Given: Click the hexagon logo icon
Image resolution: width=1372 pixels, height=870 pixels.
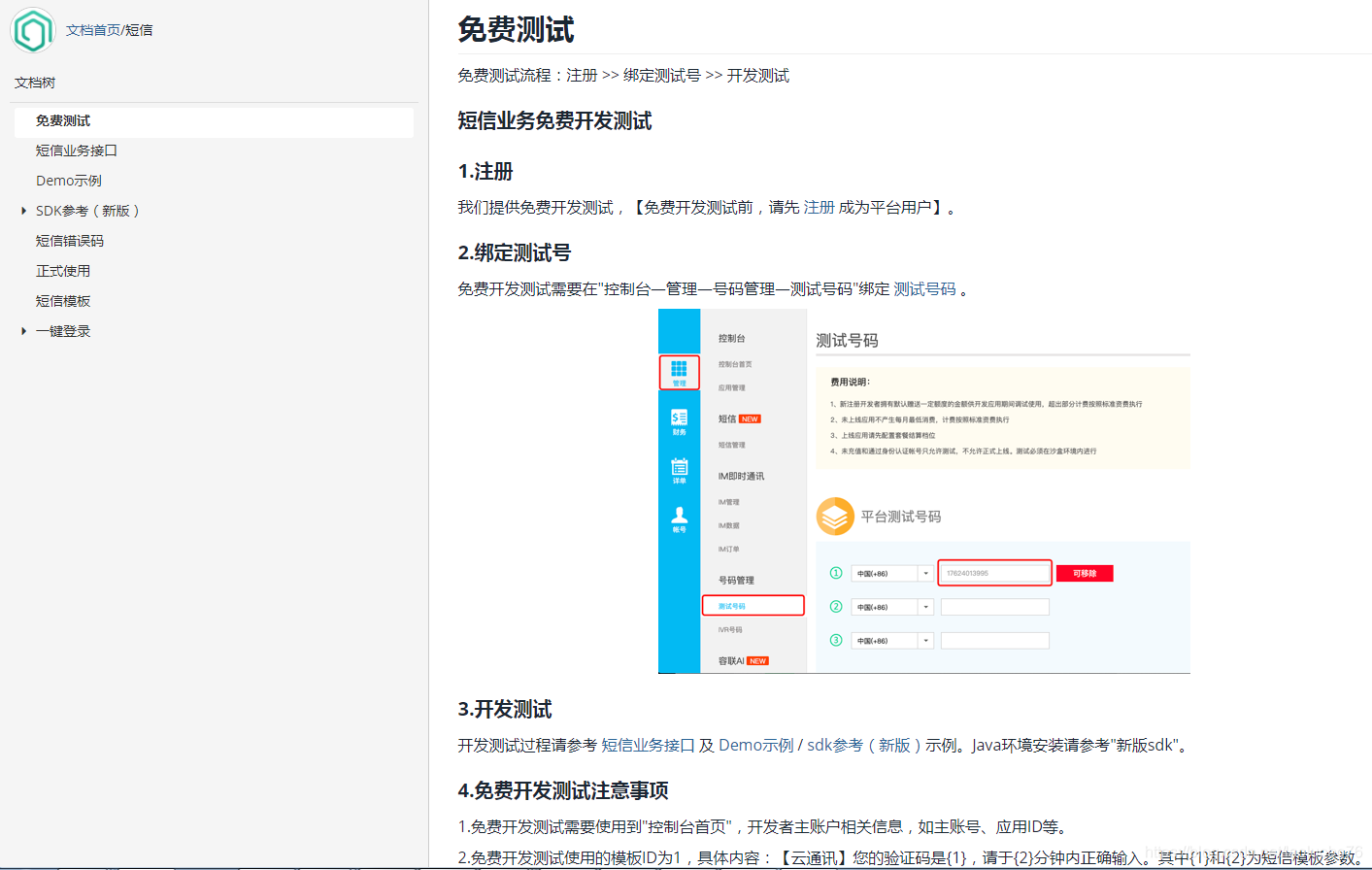Looking at the screenshot, I should click(33, 30).
